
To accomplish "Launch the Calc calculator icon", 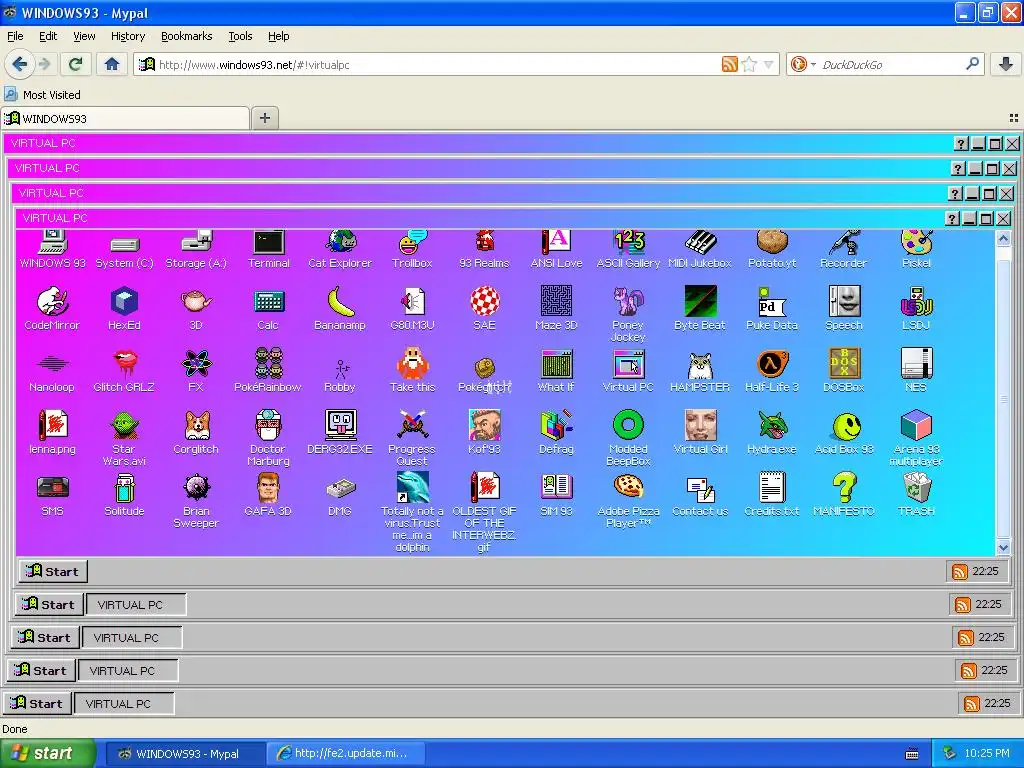I will pos(268,308).
